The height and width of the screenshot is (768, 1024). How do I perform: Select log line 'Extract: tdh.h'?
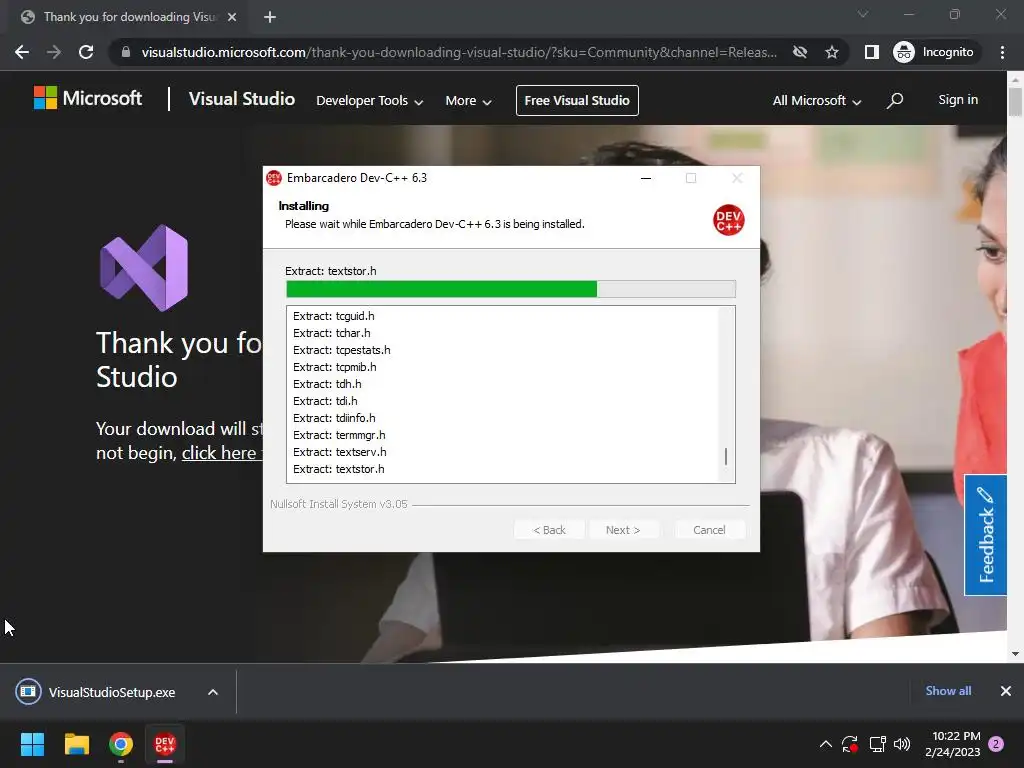pos(327,384)
